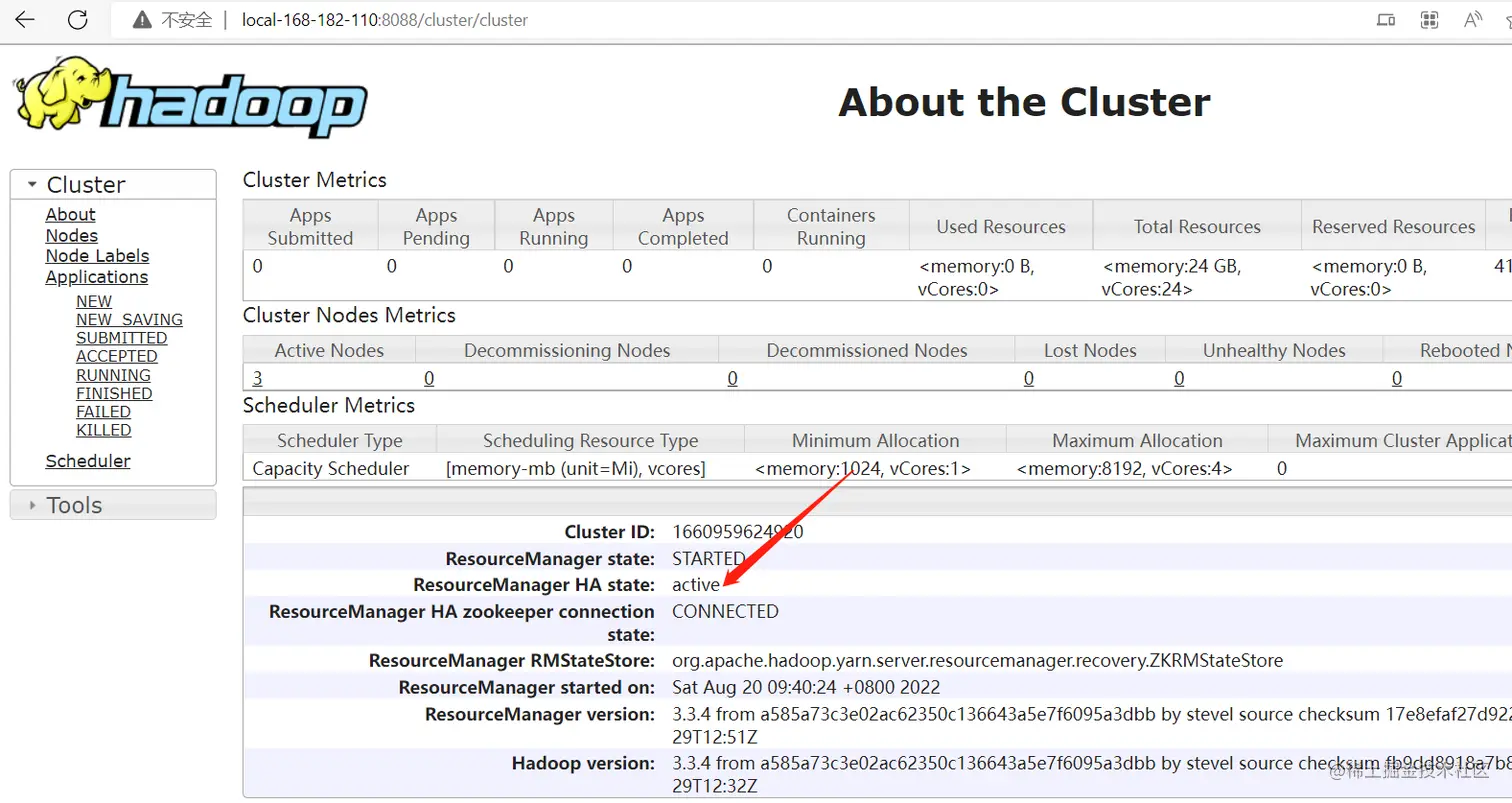Click the Cluster ID value
Viewport: 1512px width, 803px height.
point(738,532)
